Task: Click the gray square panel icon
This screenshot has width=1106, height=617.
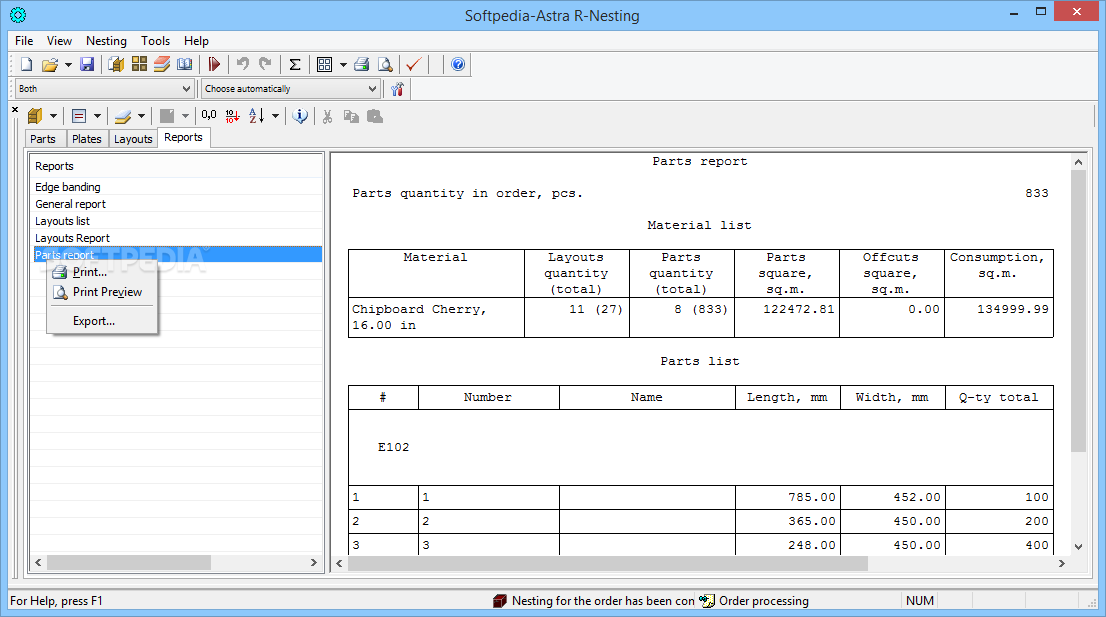Action: (167, 116)
